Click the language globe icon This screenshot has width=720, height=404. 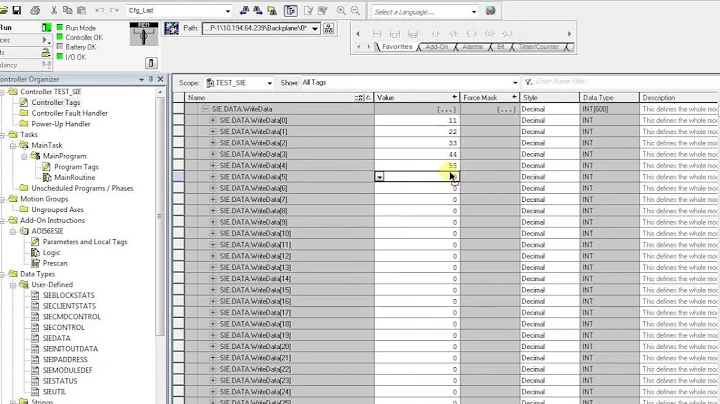pyautogui.click(x=490, y=11)
